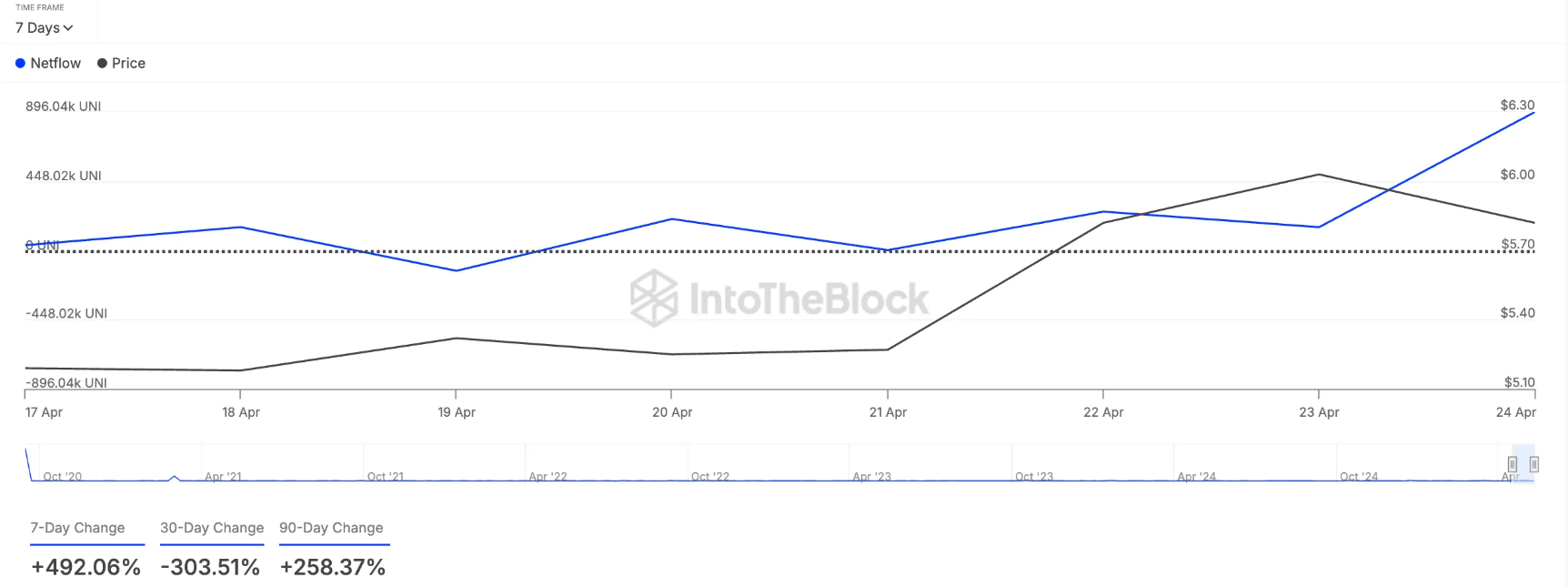
Task: Click the IntoTheBlock watermark text
Action: pyautogui.click(x=809, y=299)
